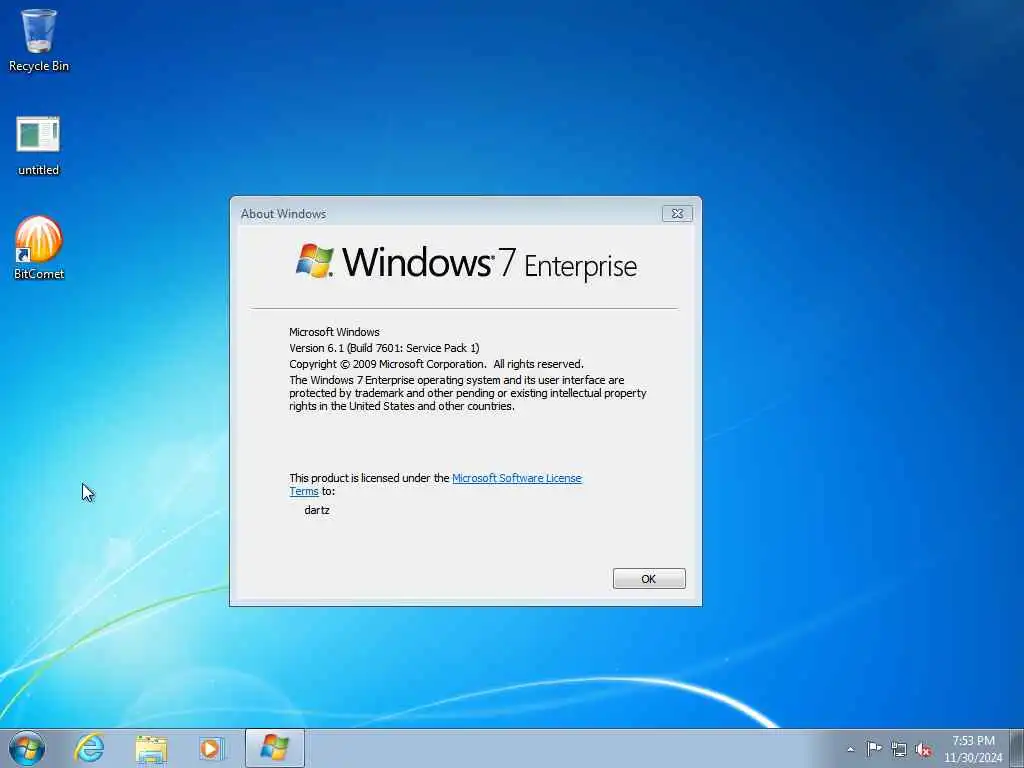Open the Microsoft Software License link
The image size is (1024, 768).
[x=517, y=478]
